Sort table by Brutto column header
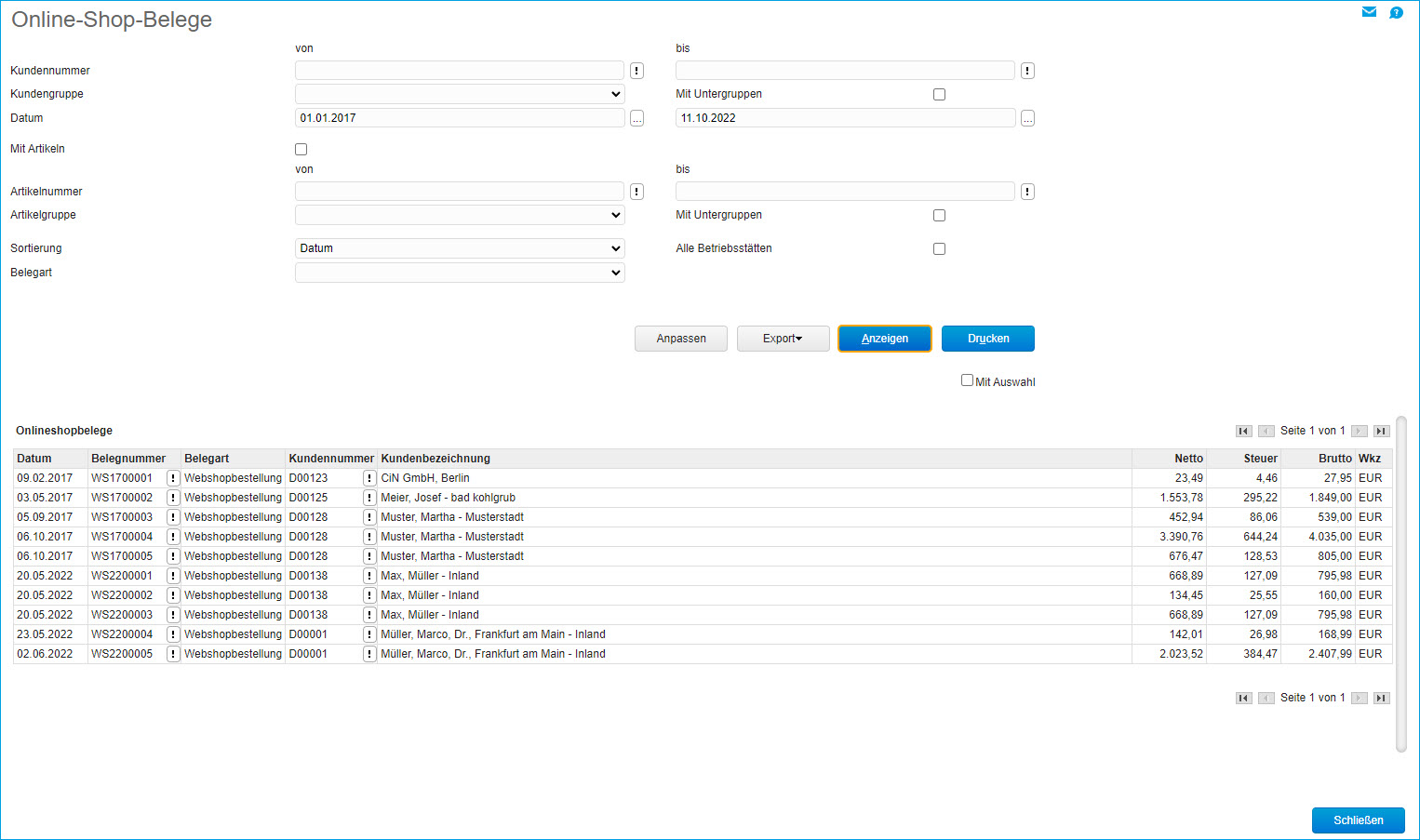The image size is (1420, 840). pos(1334,459)
